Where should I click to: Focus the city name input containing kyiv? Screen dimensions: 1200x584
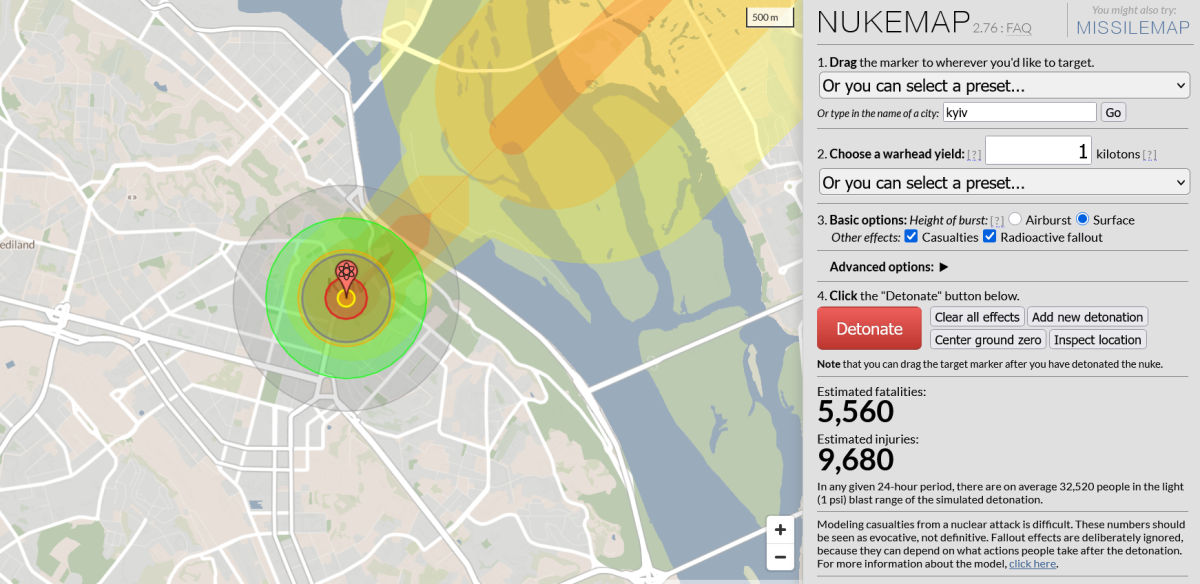pos(1020,113)
